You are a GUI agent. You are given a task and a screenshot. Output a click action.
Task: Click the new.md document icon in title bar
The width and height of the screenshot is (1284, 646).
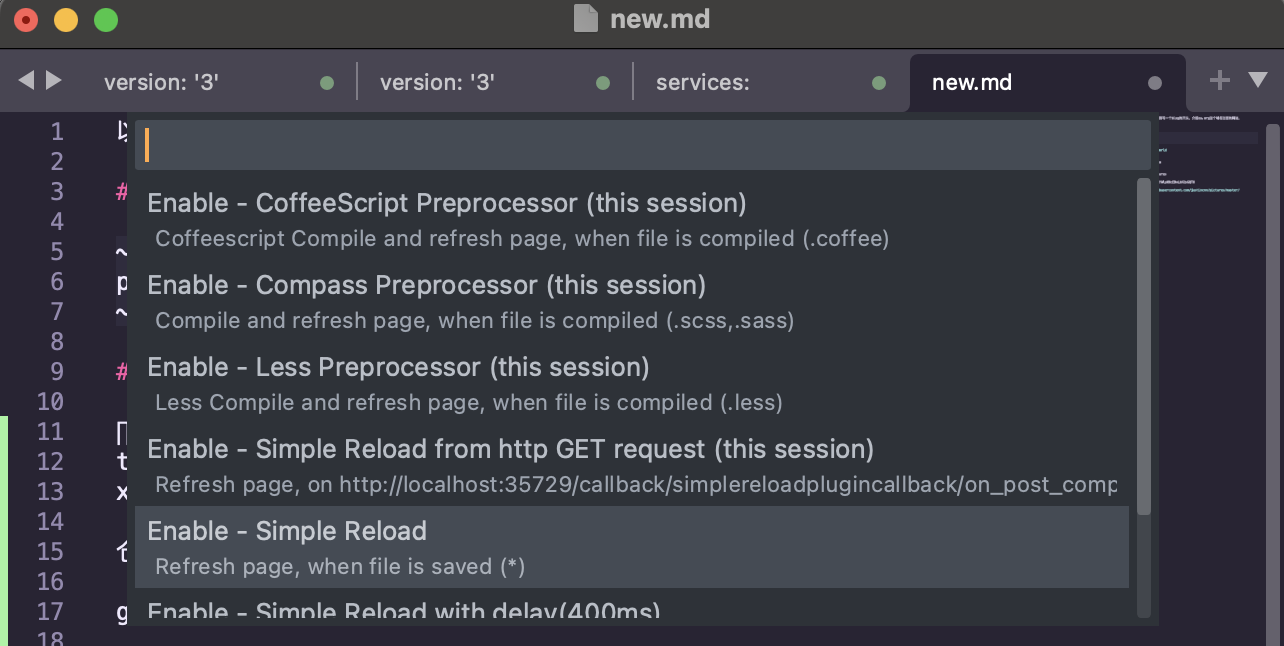point(586,19)
